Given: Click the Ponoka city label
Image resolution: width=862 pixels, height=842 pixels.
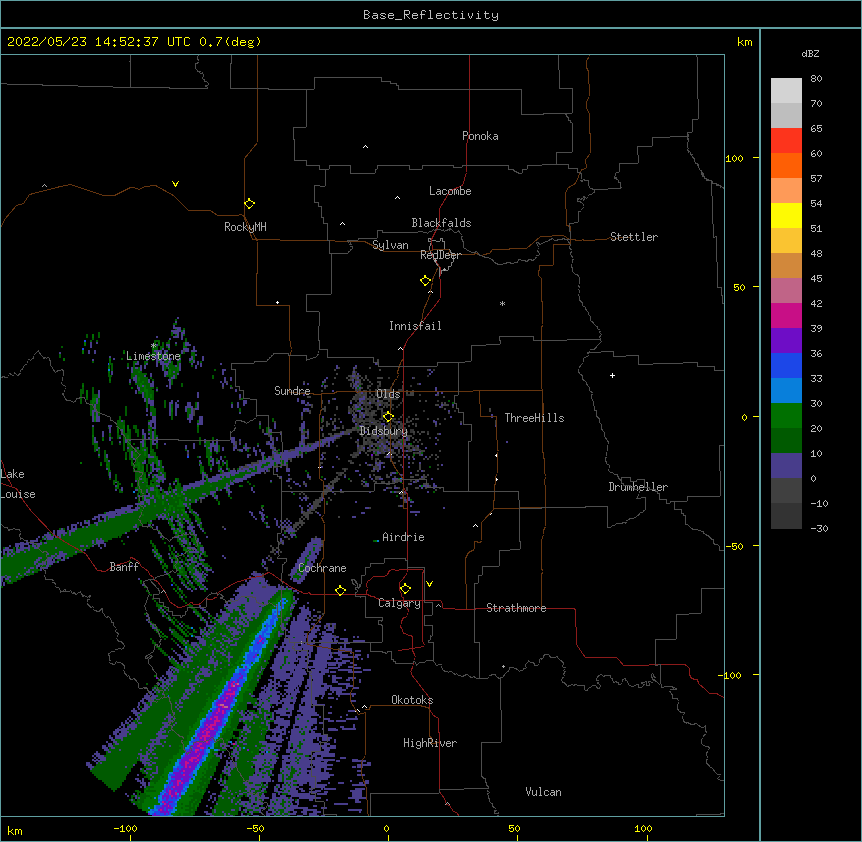Looking at the screenshot, I should pos(480,136).
